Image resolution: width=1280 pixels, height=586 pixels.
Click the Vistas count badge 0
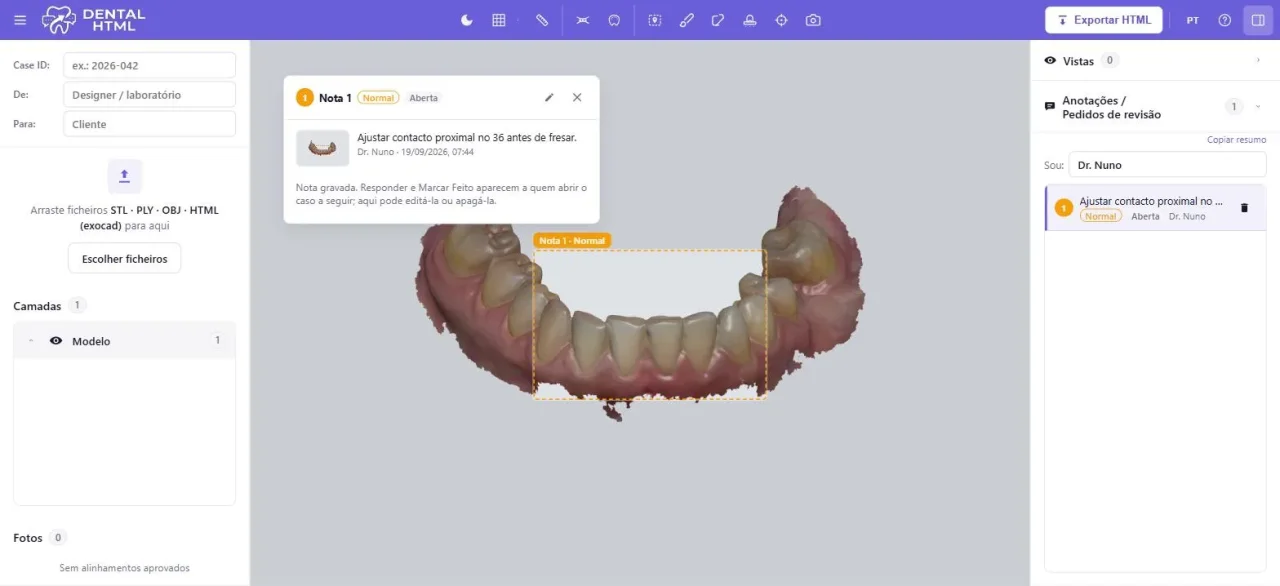pos(1109,61)
